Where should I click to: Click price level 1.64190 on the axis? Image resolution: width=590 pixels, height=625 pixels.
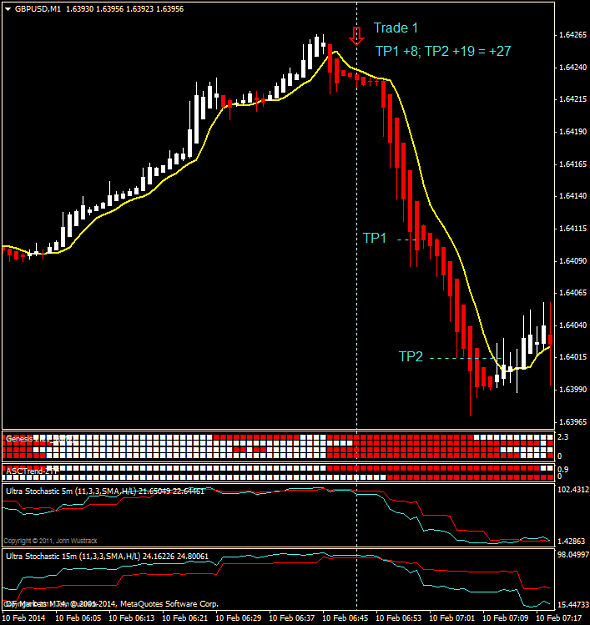point(573,132)
